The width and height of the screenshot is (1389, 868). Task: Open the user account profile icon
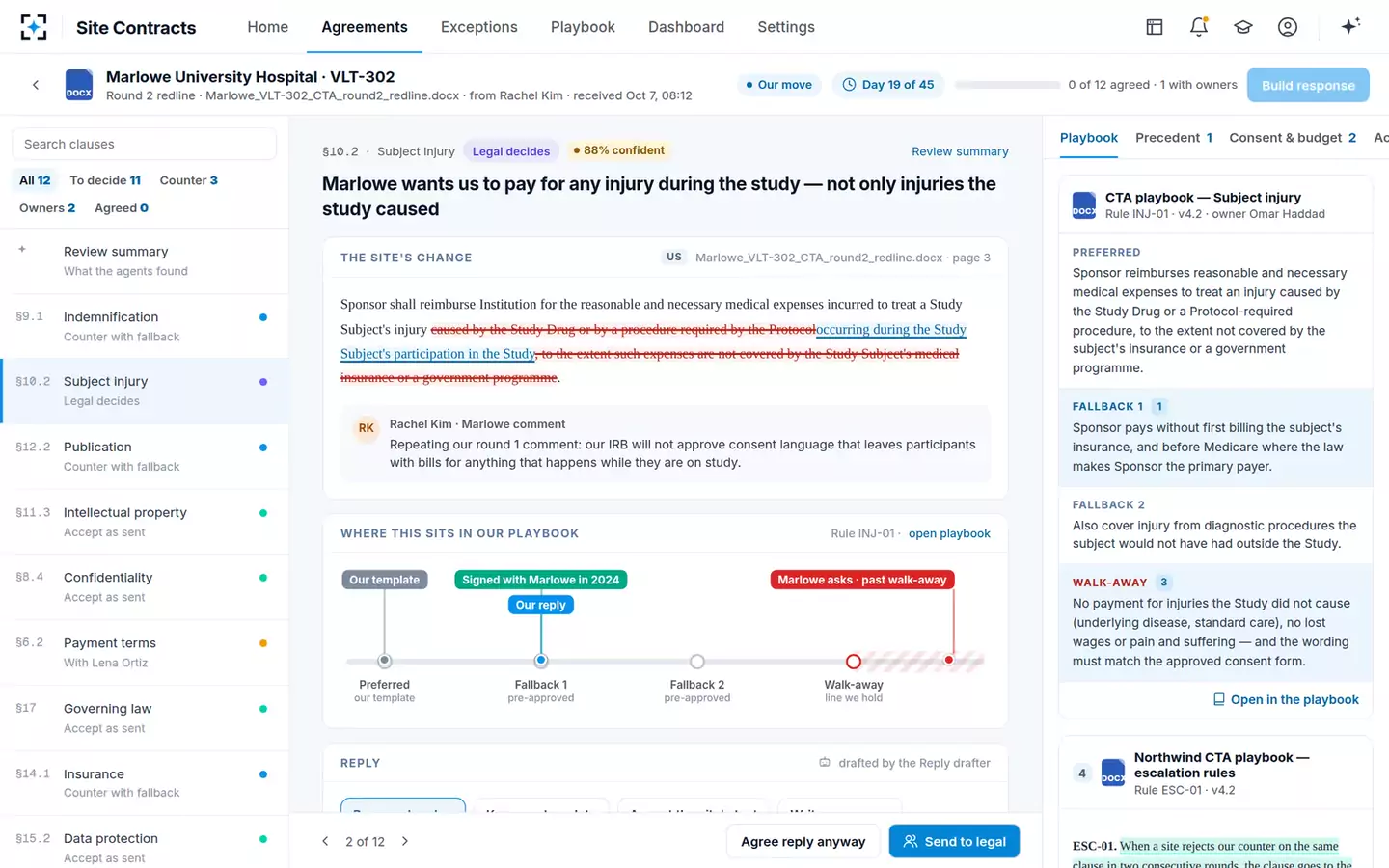coord(1288,27)
